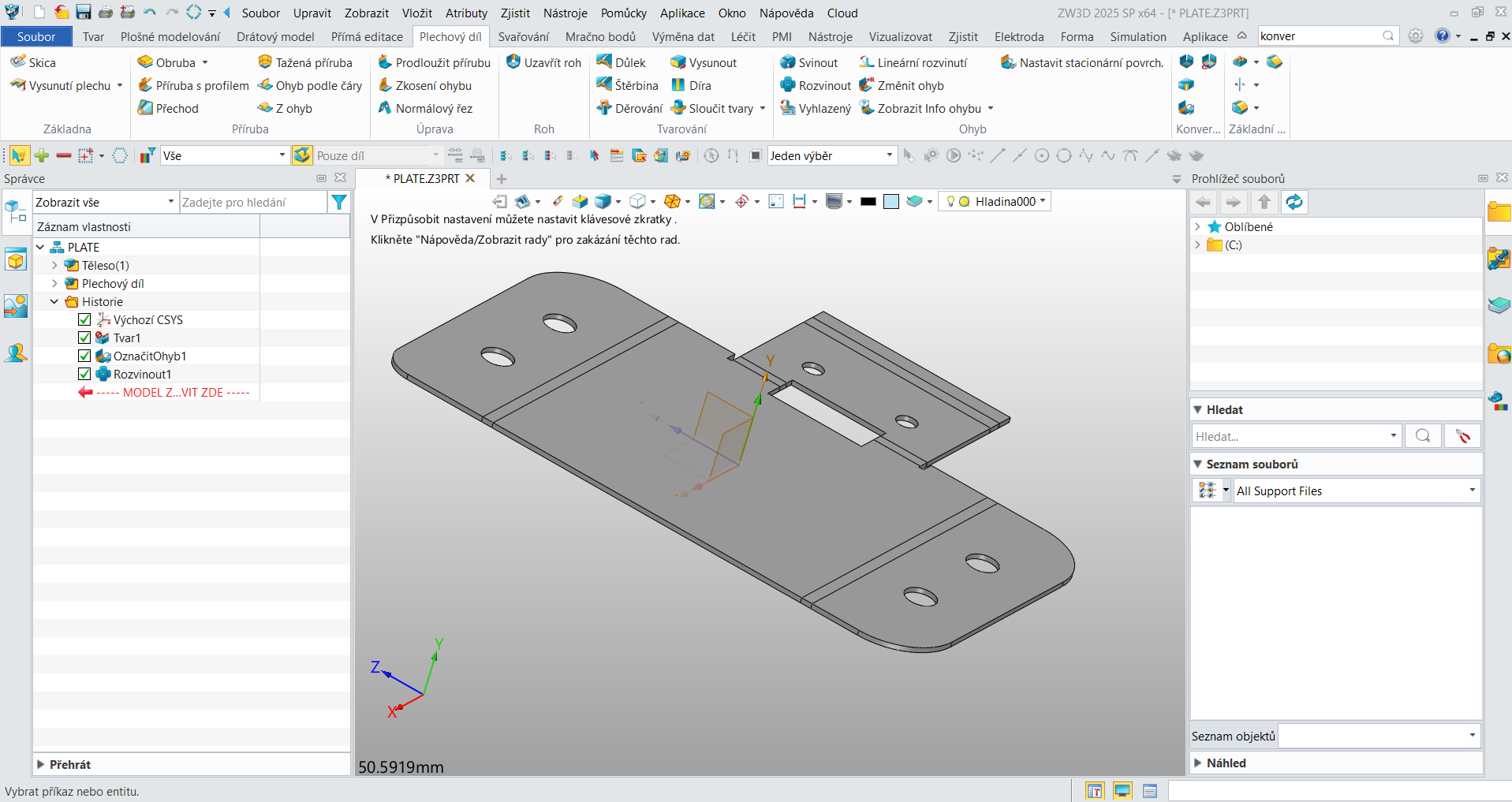1512x802 pixels.
Task: Expand Plechový díl tree node
Action: [54, 283]
